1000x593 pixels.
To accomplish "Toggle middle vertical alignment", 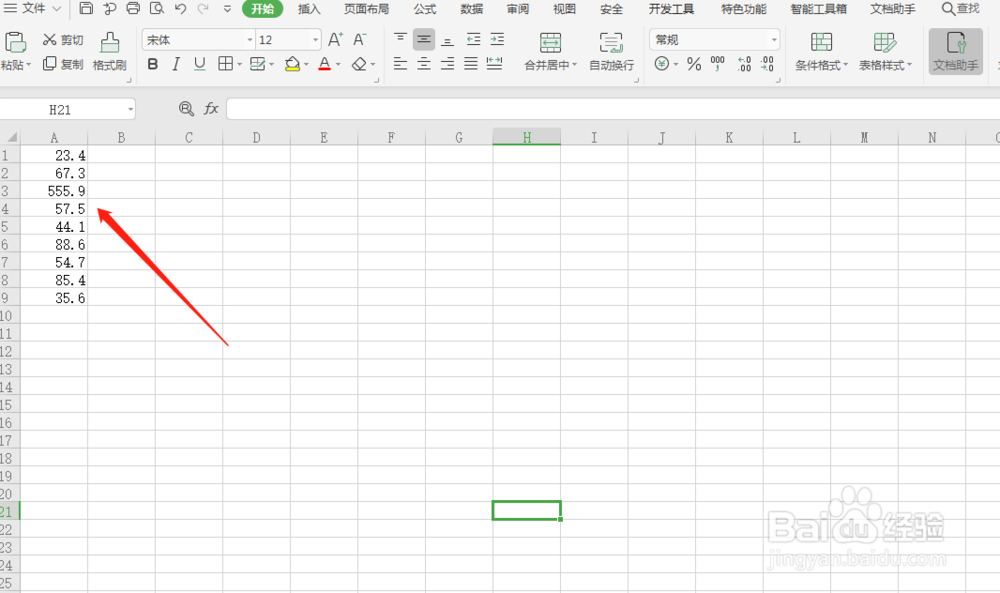I will [424, 40].
